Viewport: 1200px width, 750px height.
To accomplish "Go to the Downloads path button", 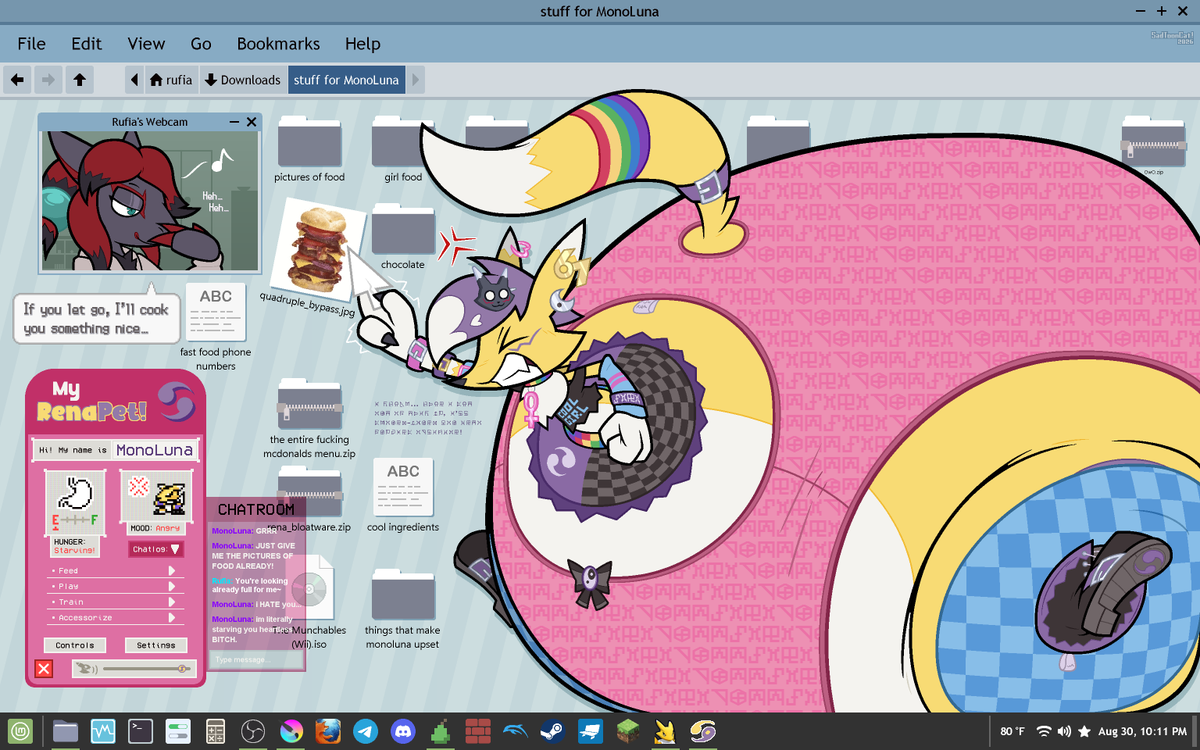I will [x=242, y=80].
